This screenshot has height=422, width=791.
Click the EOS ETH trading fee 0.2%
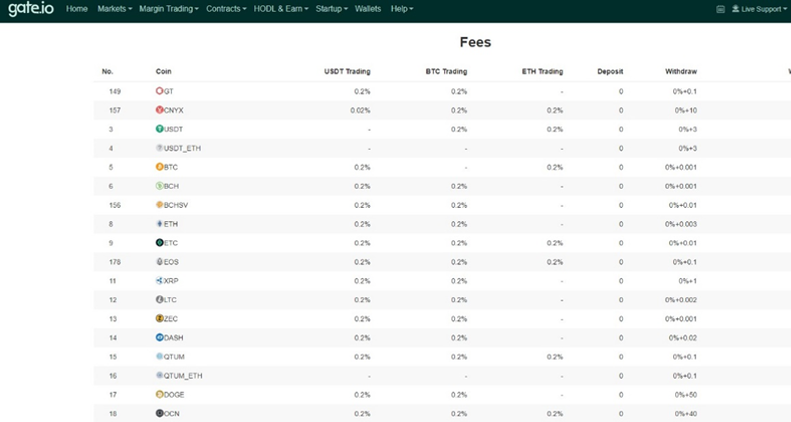coord(555,262)
